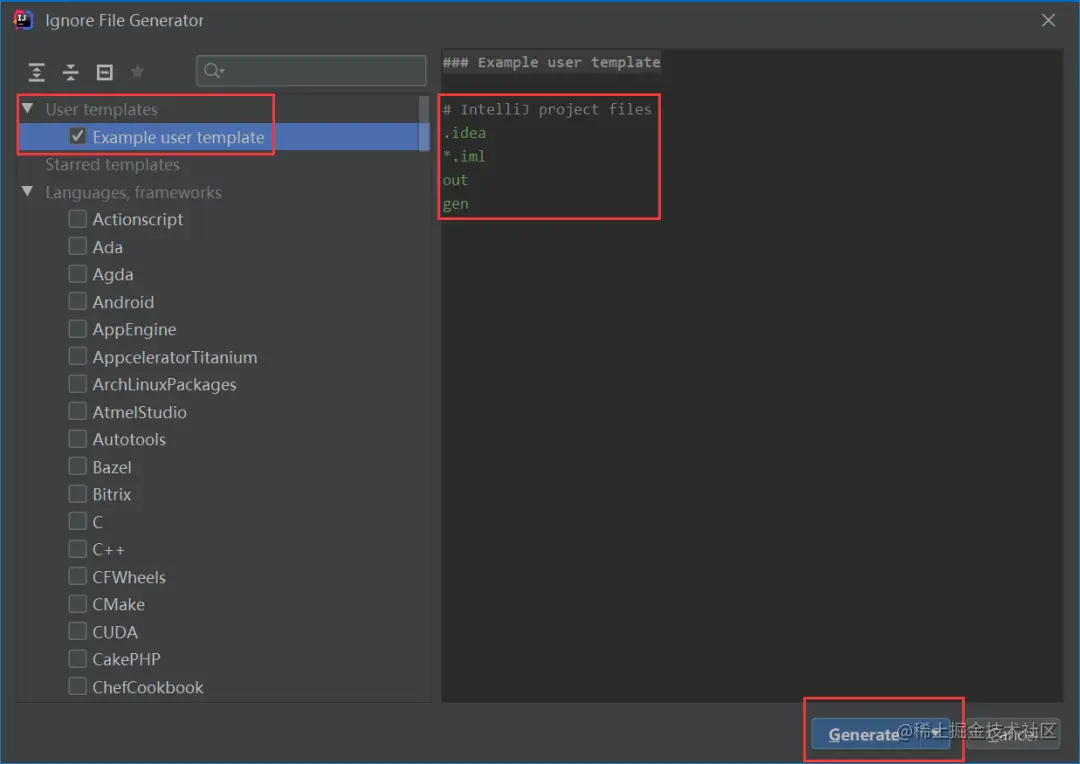
Task: Select the Bitrix checkbox
Action: [77, 494]
